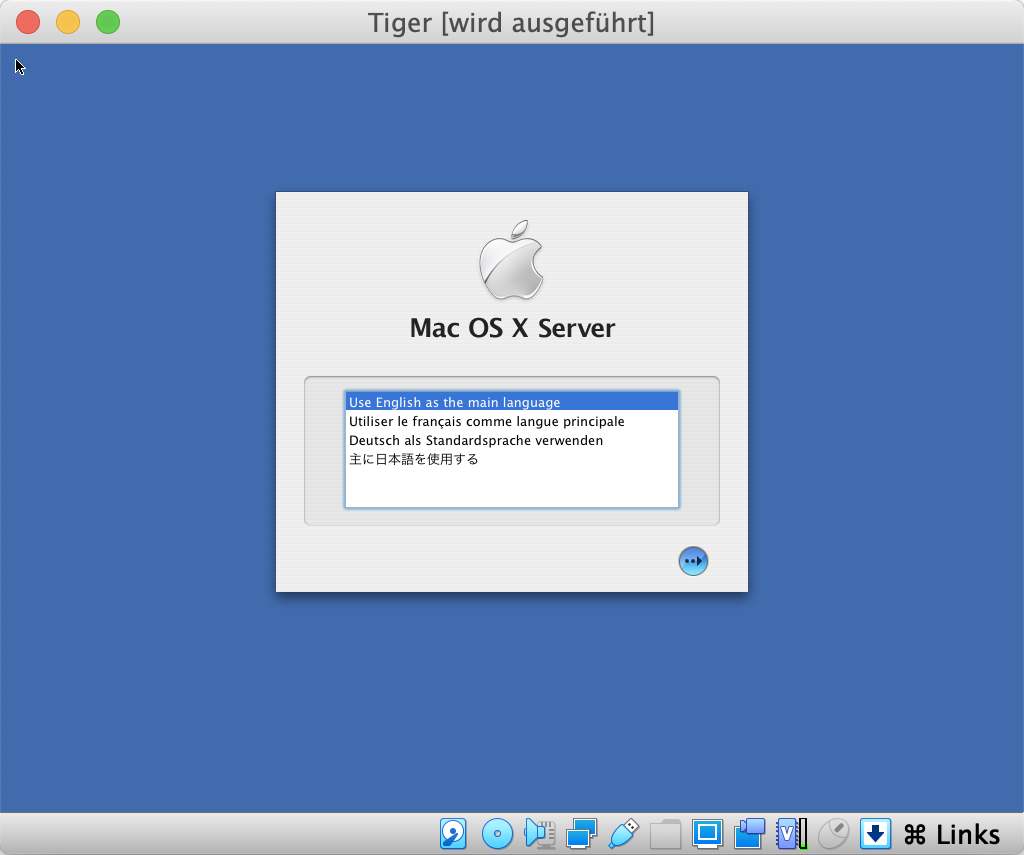The image size is (1024, 855).
Task: Click the virtualization features status icon
Action: [792, 834]
